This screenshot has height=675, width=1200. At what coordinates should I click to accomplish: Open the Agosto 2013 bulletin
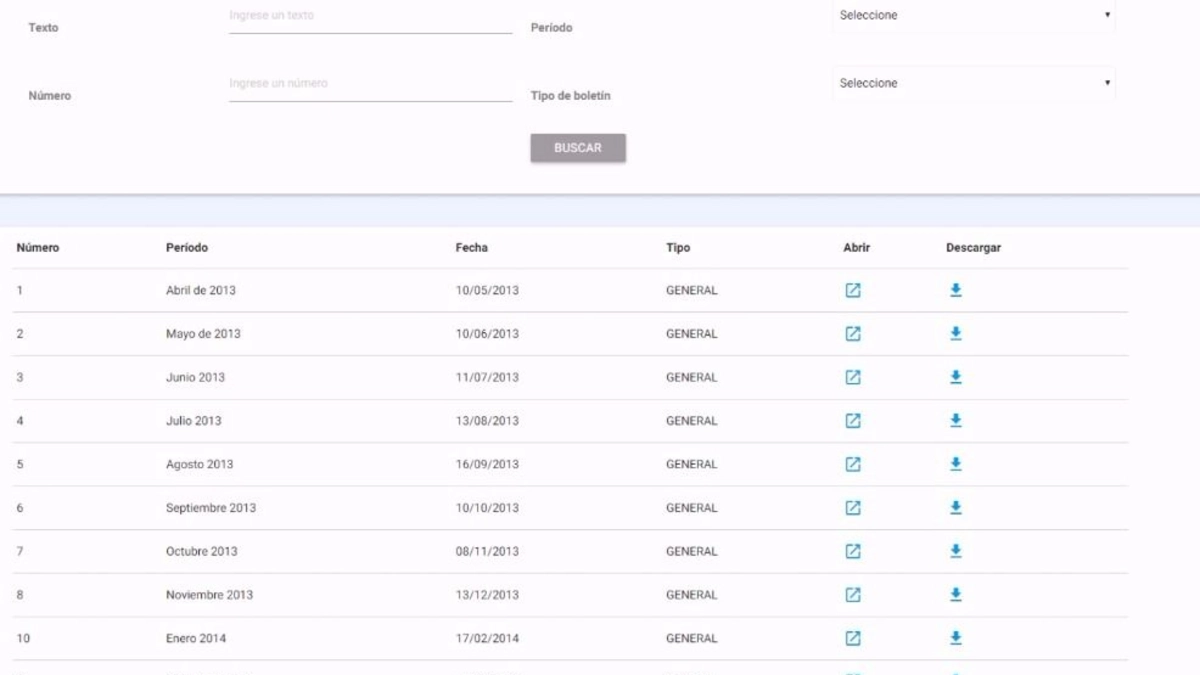point(853,464)
